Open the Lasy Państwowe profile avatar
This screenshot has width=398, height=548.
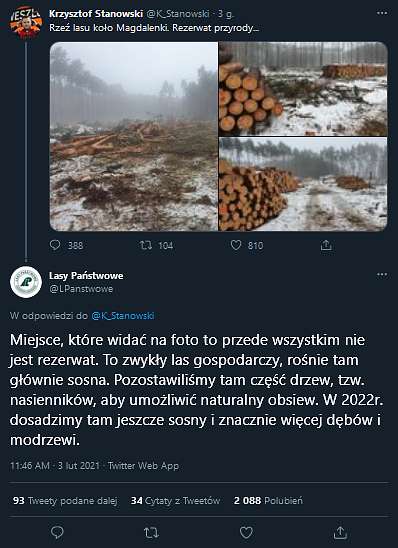26,282
